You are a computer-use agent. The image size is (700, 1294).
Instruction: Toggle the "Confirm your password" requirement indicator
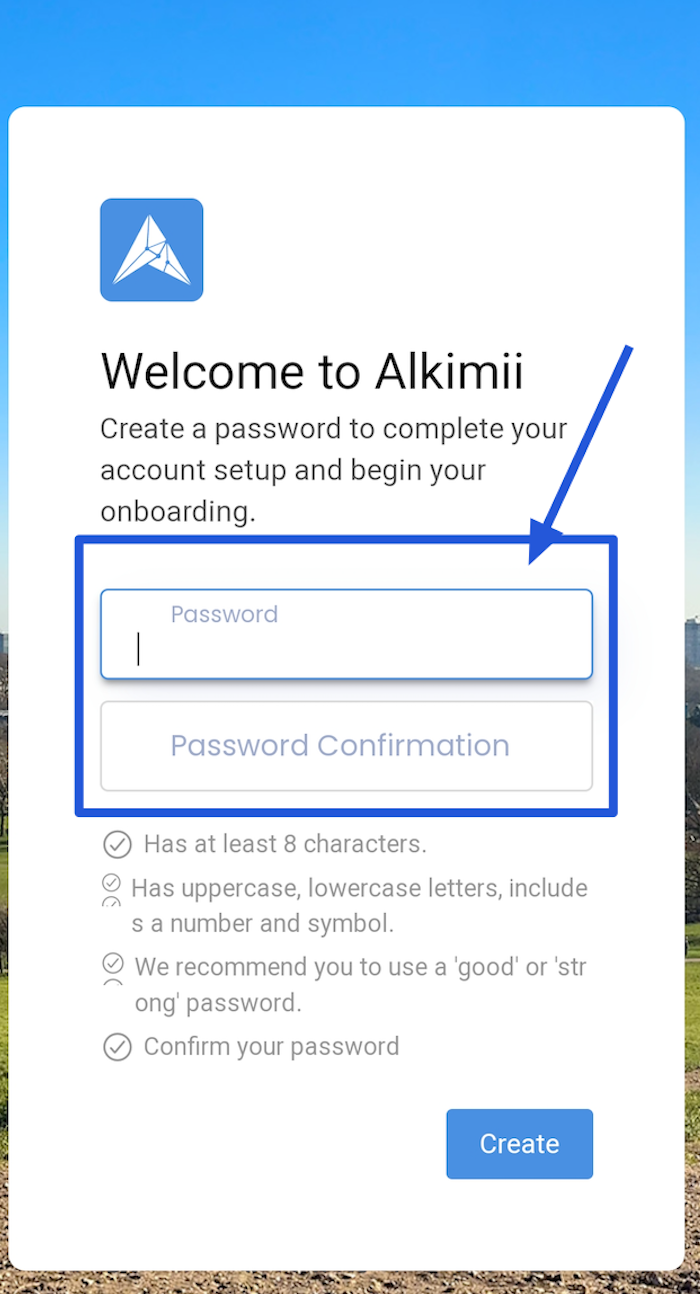(117, 1046)
